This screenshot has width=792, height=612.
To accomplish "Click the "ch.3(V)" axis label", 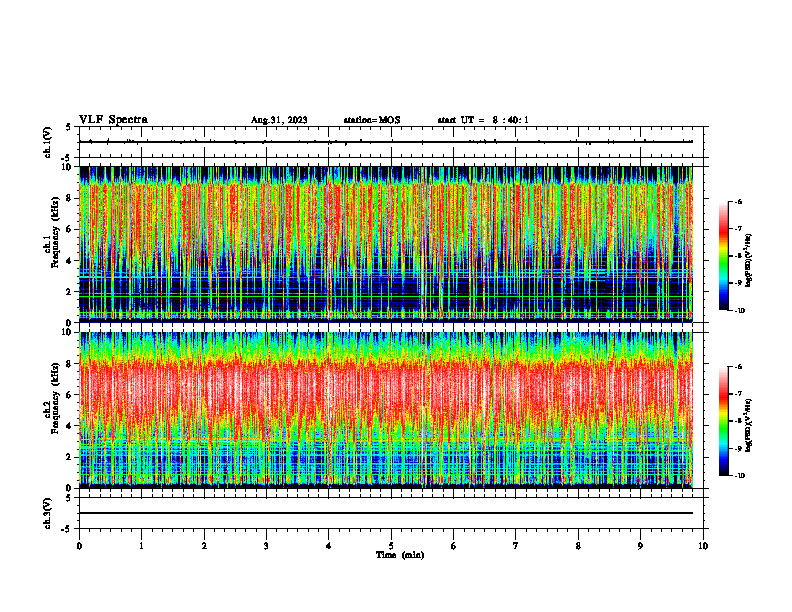I will coord(48,513).
